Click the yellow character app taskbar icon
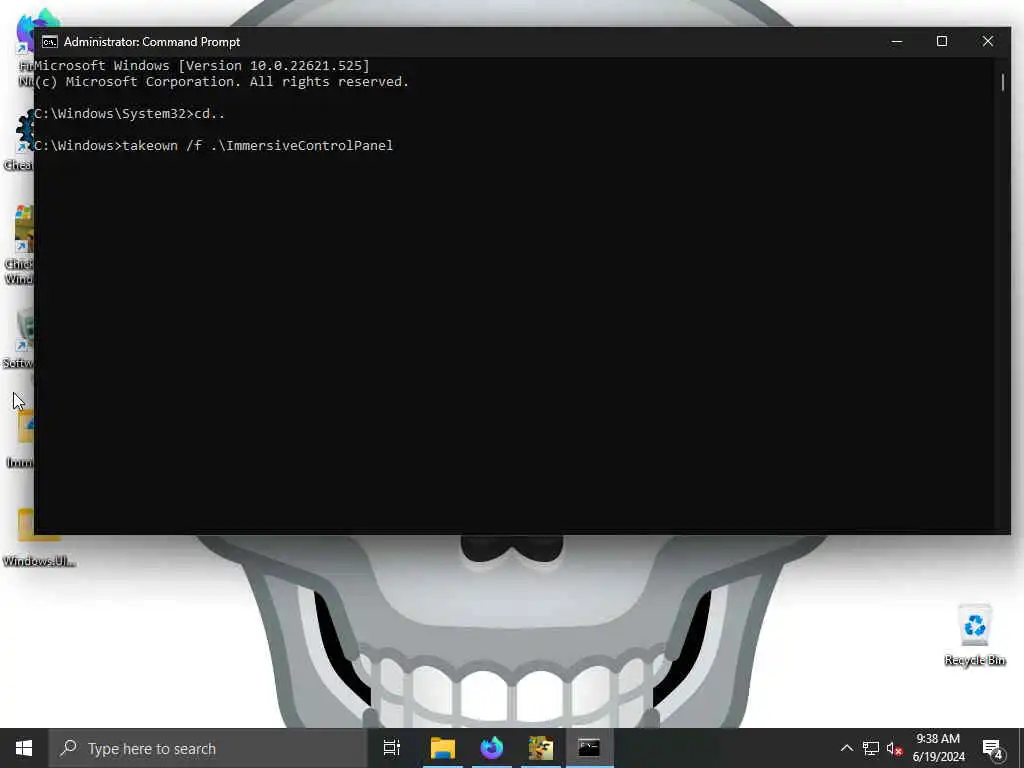1024x768 pixels. tap(541, 748)
